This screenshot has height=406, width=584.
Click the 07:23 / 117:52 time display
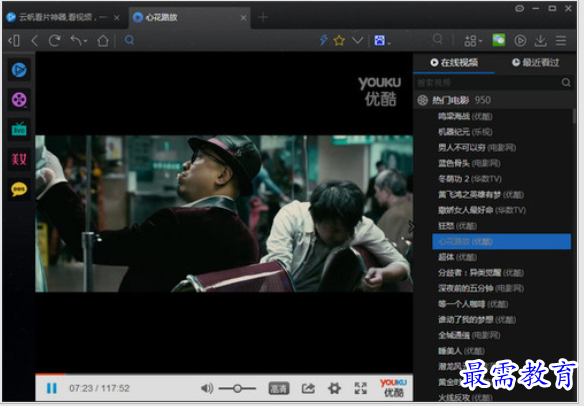[99, 388]
